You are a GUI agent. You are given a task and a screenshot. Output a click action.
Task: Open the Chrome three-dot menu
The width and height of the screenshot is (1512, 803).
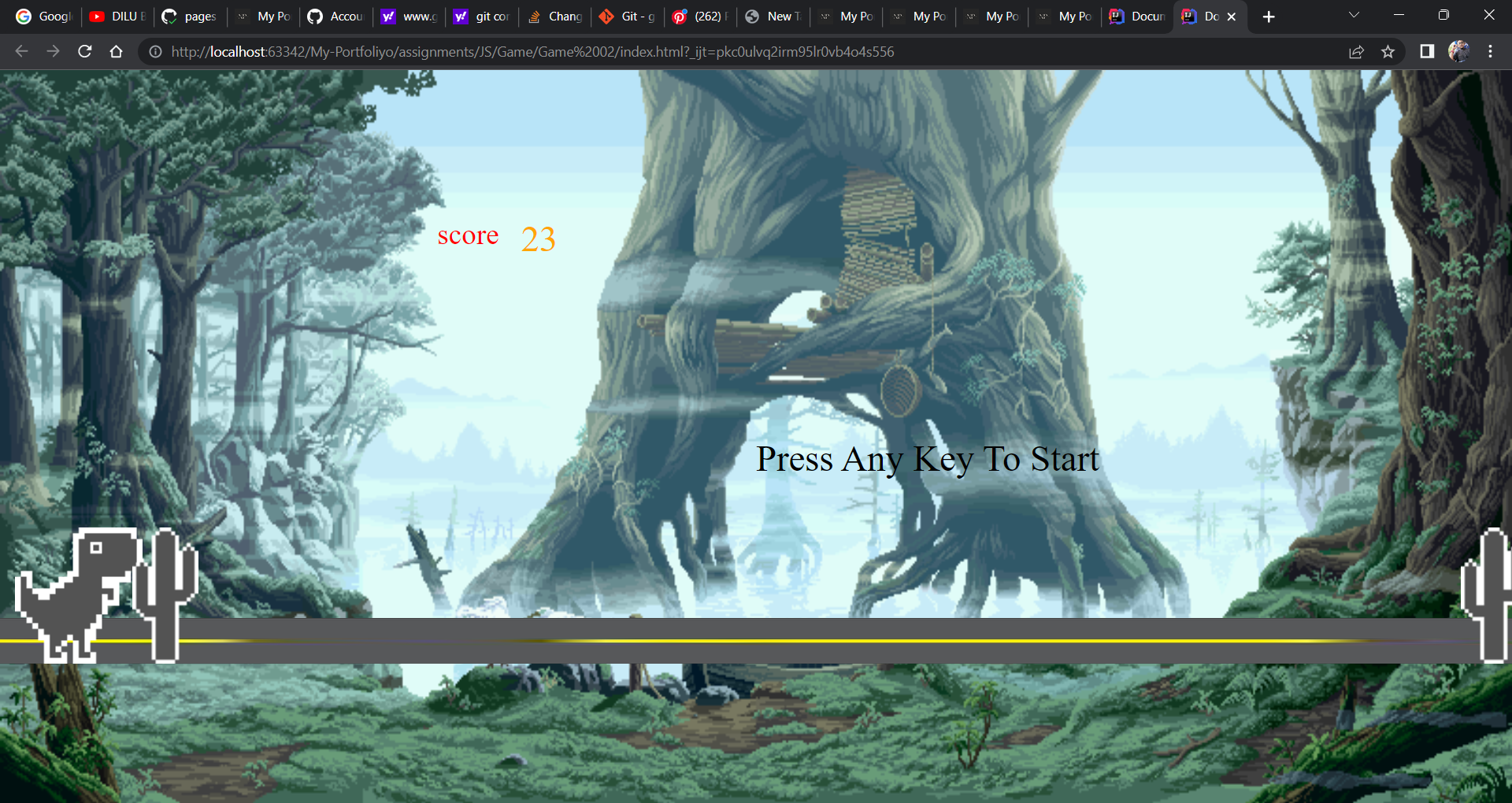[x=1490, y=51]
